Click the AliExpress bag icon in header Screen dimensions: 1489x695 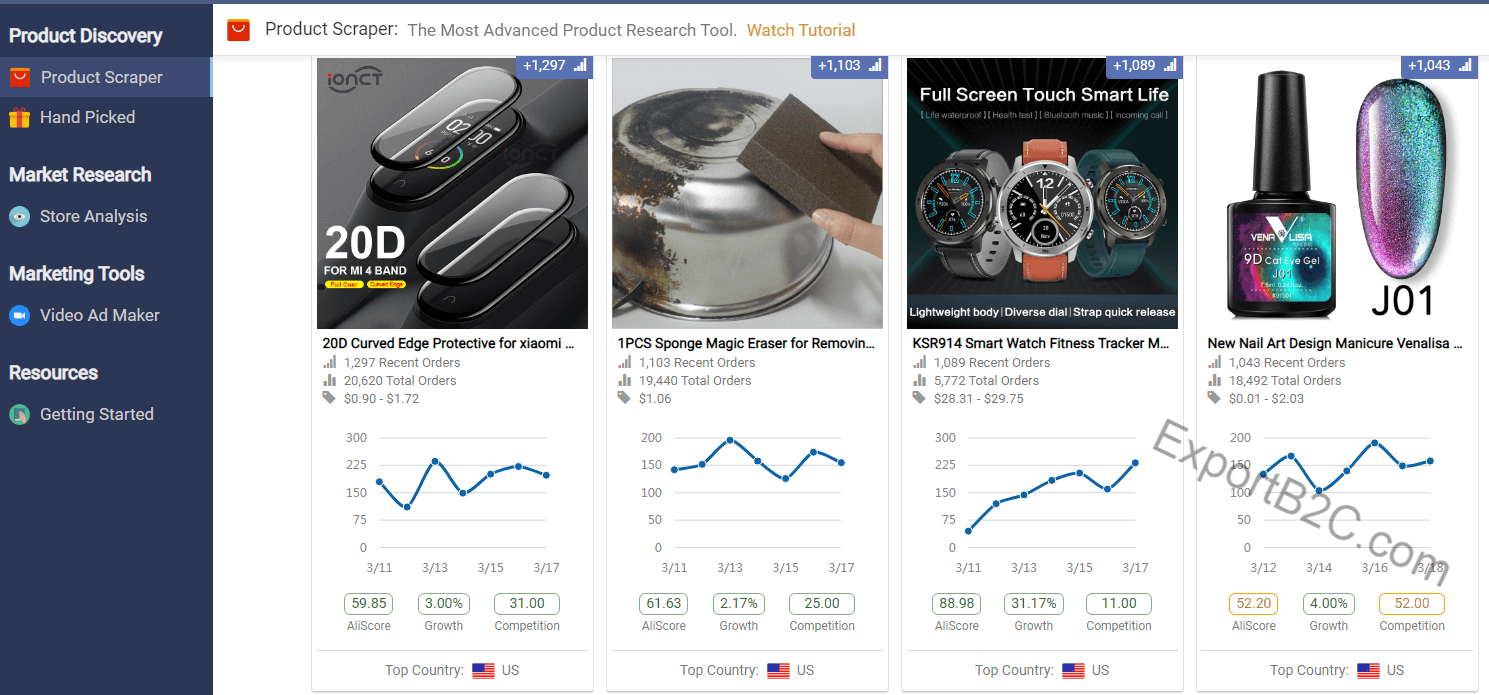click(x=238, y=30)
